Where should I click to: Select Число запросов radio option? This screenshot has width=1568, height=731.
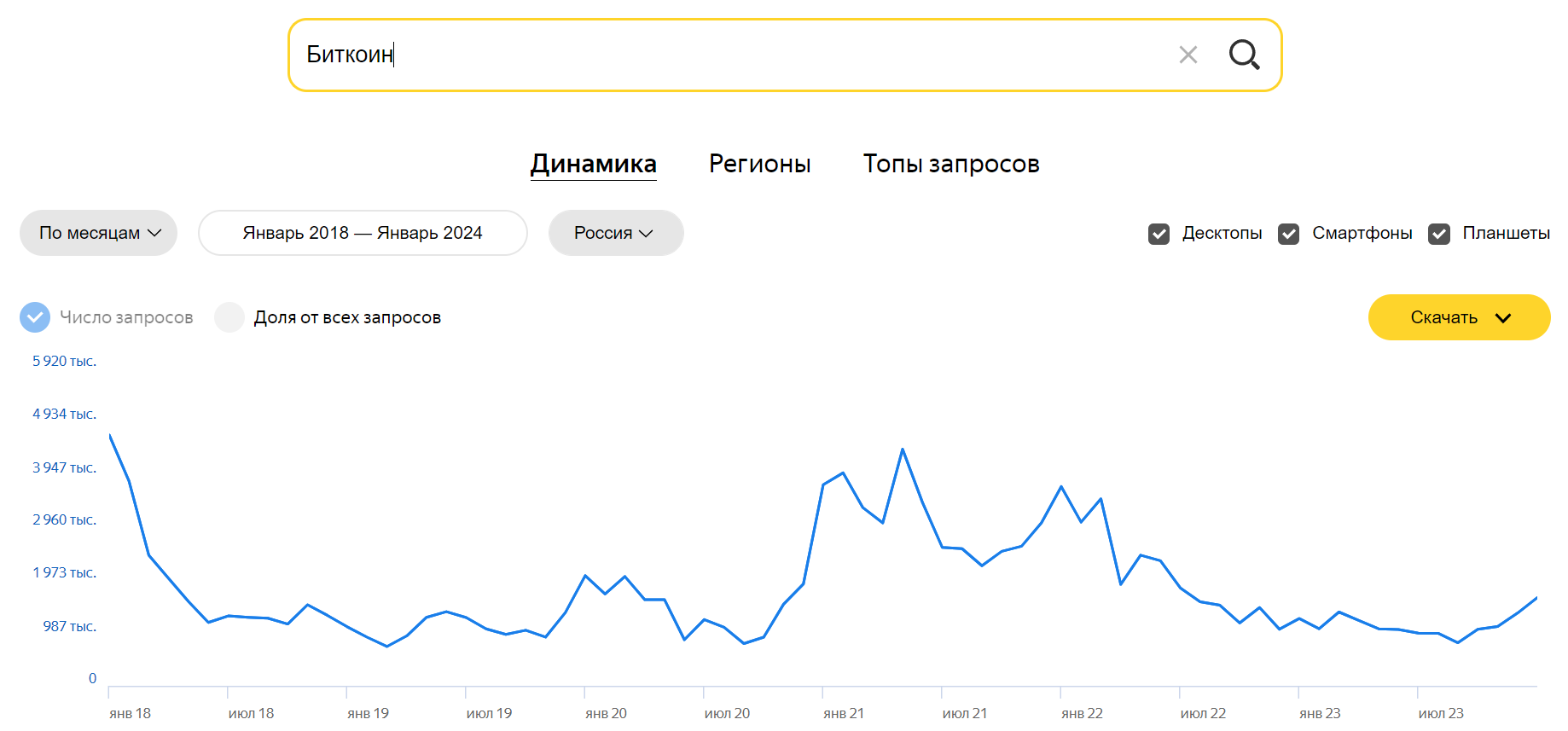[35, 317]
